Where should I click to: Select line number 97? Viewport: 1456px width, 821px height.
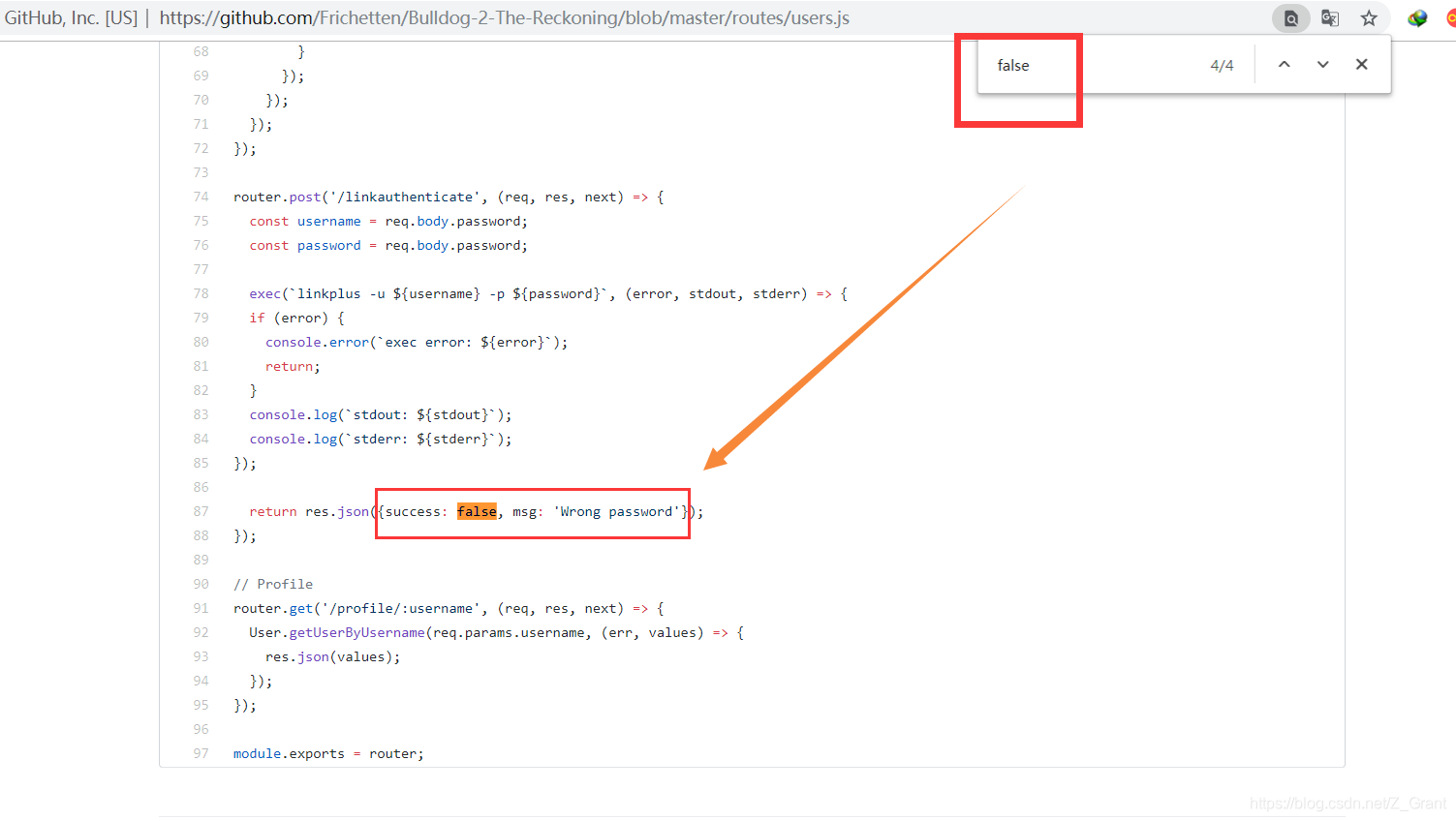pos(201,753)
